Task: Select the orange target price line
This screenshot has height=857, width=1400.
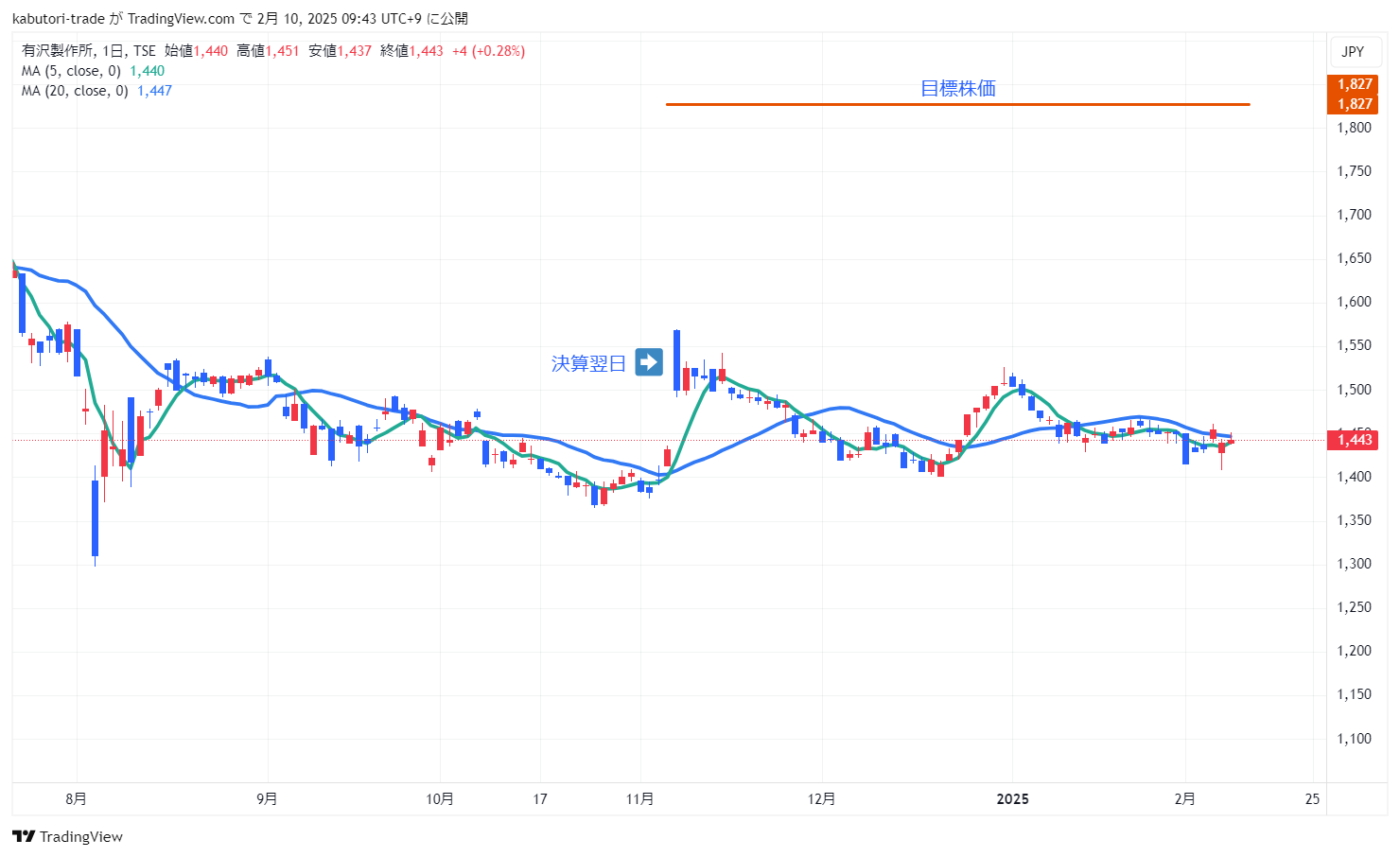Action: (x=957, y=104)
